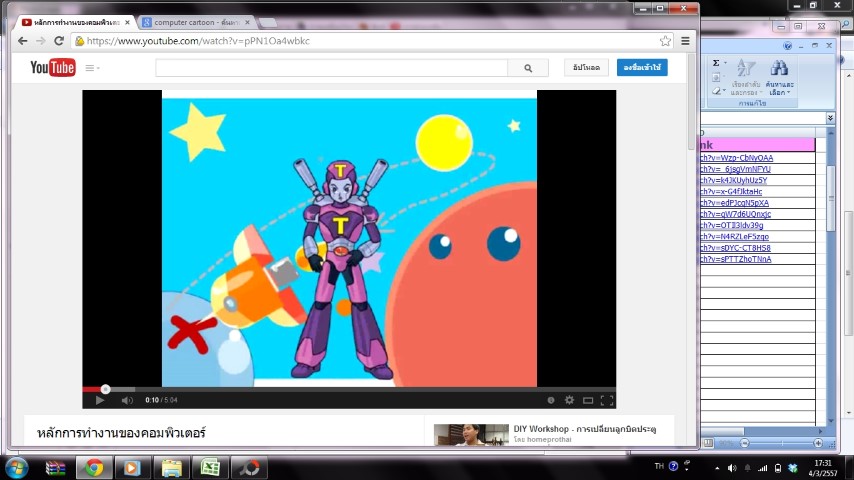Click the Thai upload button
Image resolution: width=854 pixels, height=480 pixels.
click(x=587, y=68)
